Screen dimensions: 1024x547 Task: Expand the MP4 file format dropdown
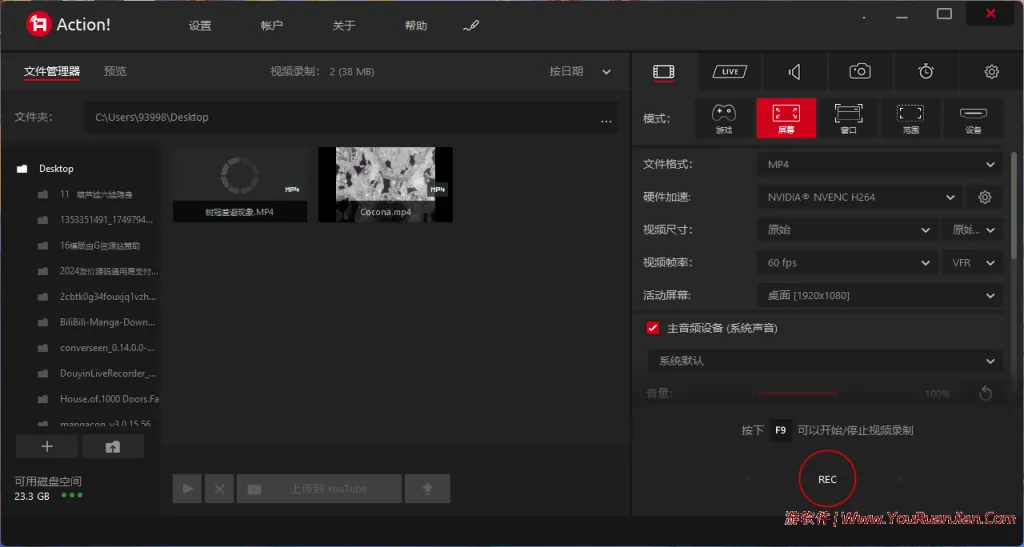(879, 164)
